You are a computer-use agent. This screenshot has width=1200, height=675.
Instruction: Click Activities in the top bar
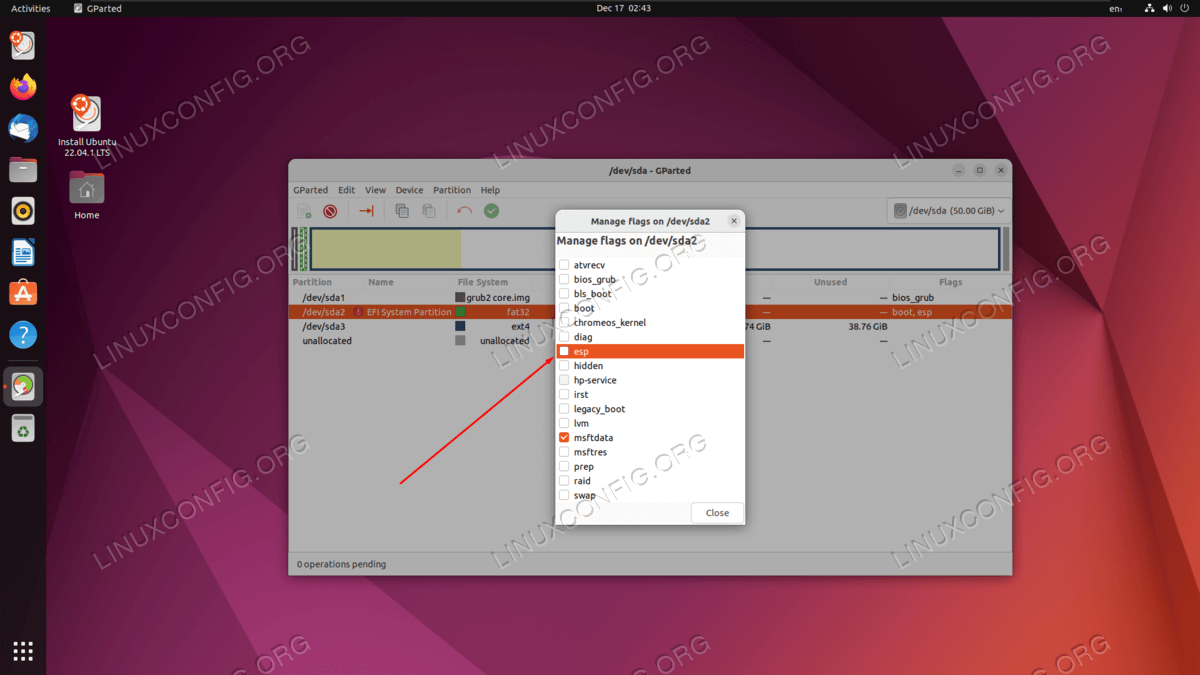pos(30,8)
